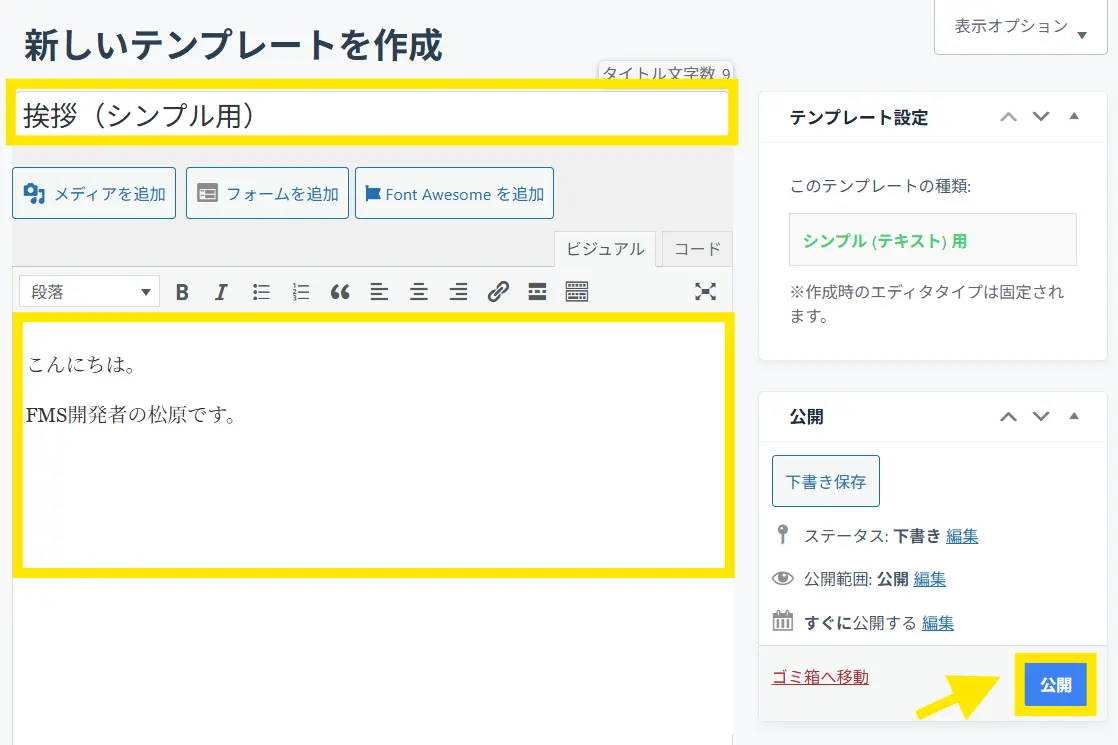The width and height of the screenshot is (1118, 745).
Task: Edit the ステータス draft status link
Action: click(962, 536)
